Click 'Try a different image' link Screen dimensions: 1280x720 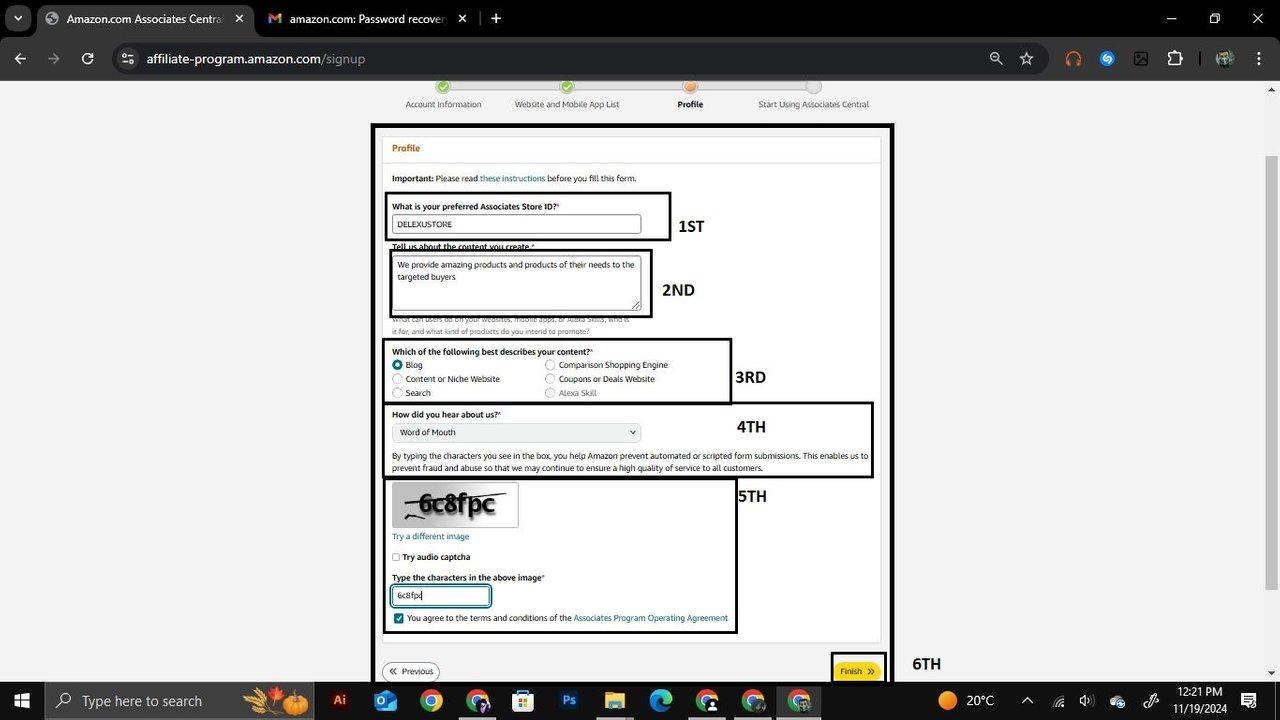coord(430,537)
